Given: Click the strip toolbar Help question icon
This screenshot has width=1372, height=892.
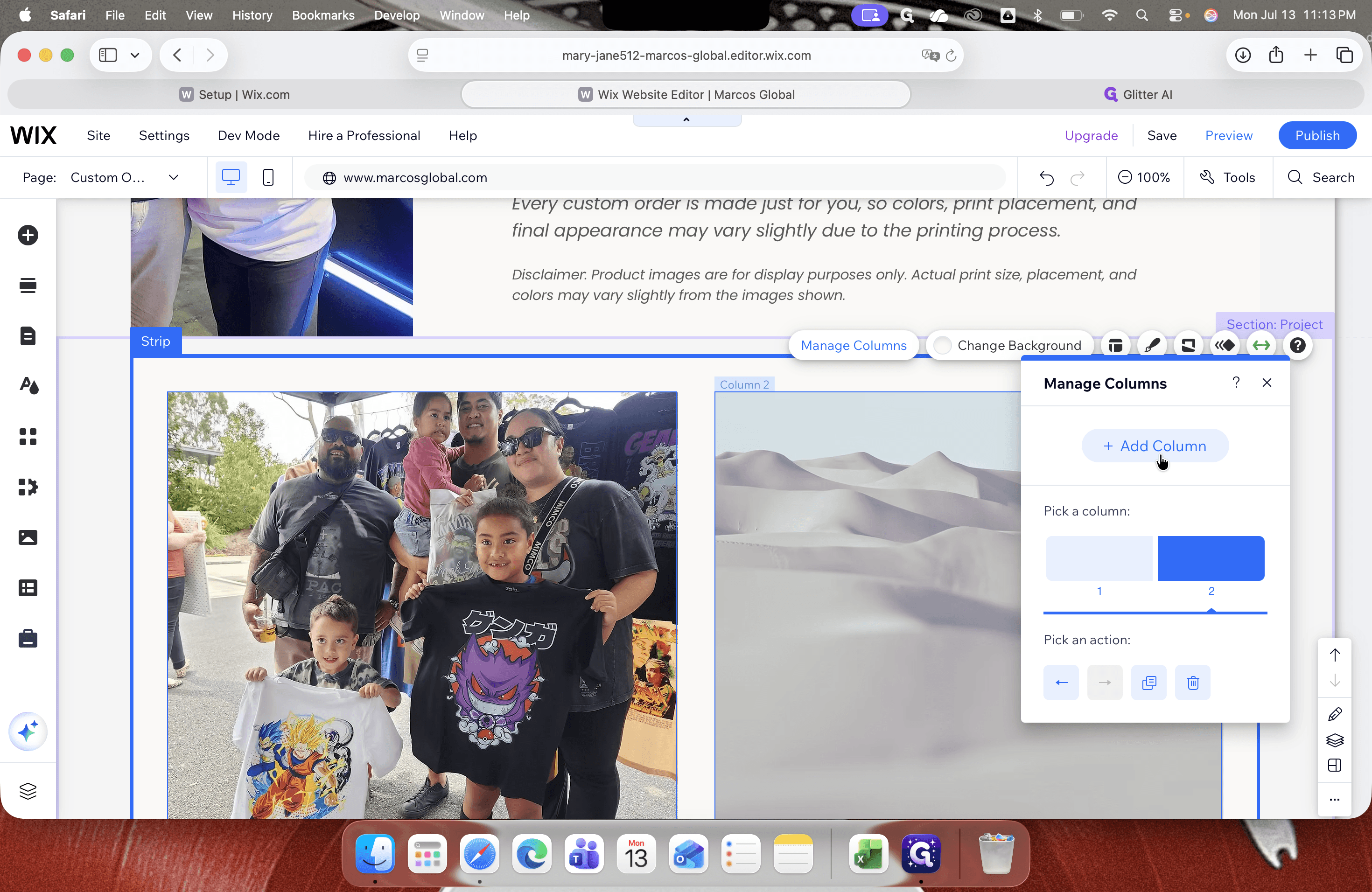Looking at the screenshot, I should (1298, 345).
